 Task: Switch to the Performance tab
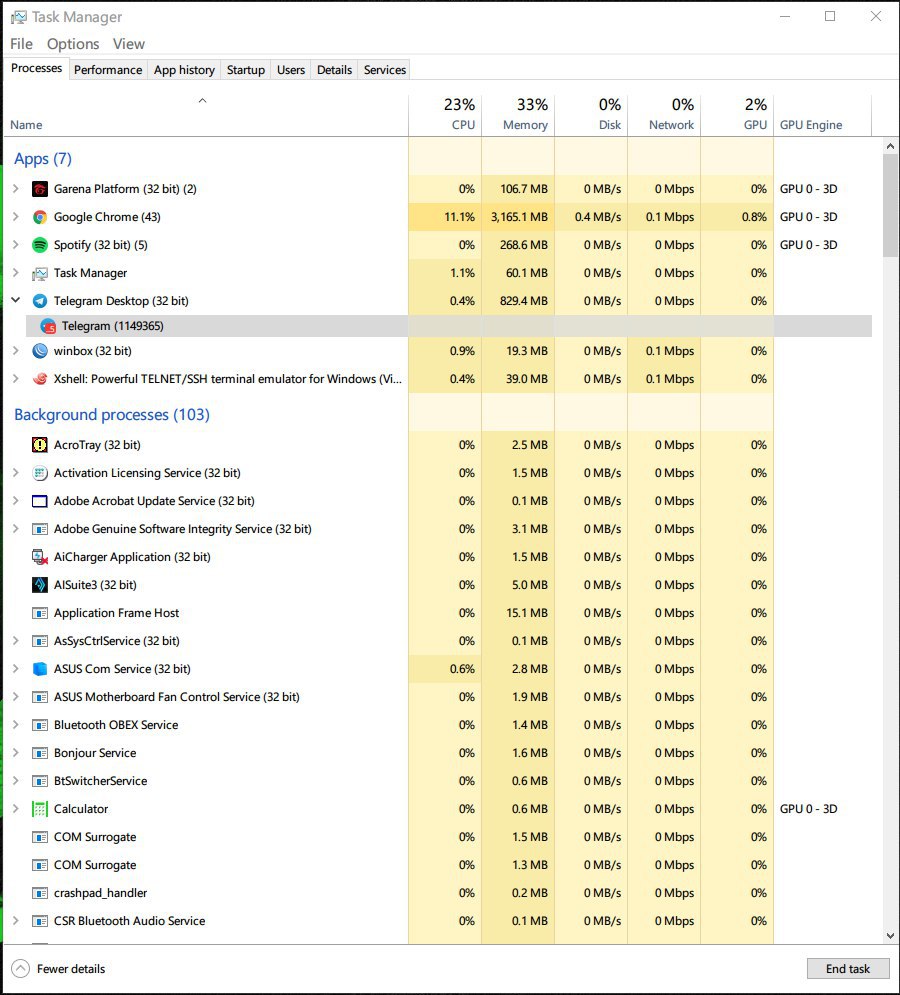(x=108, y=70)
